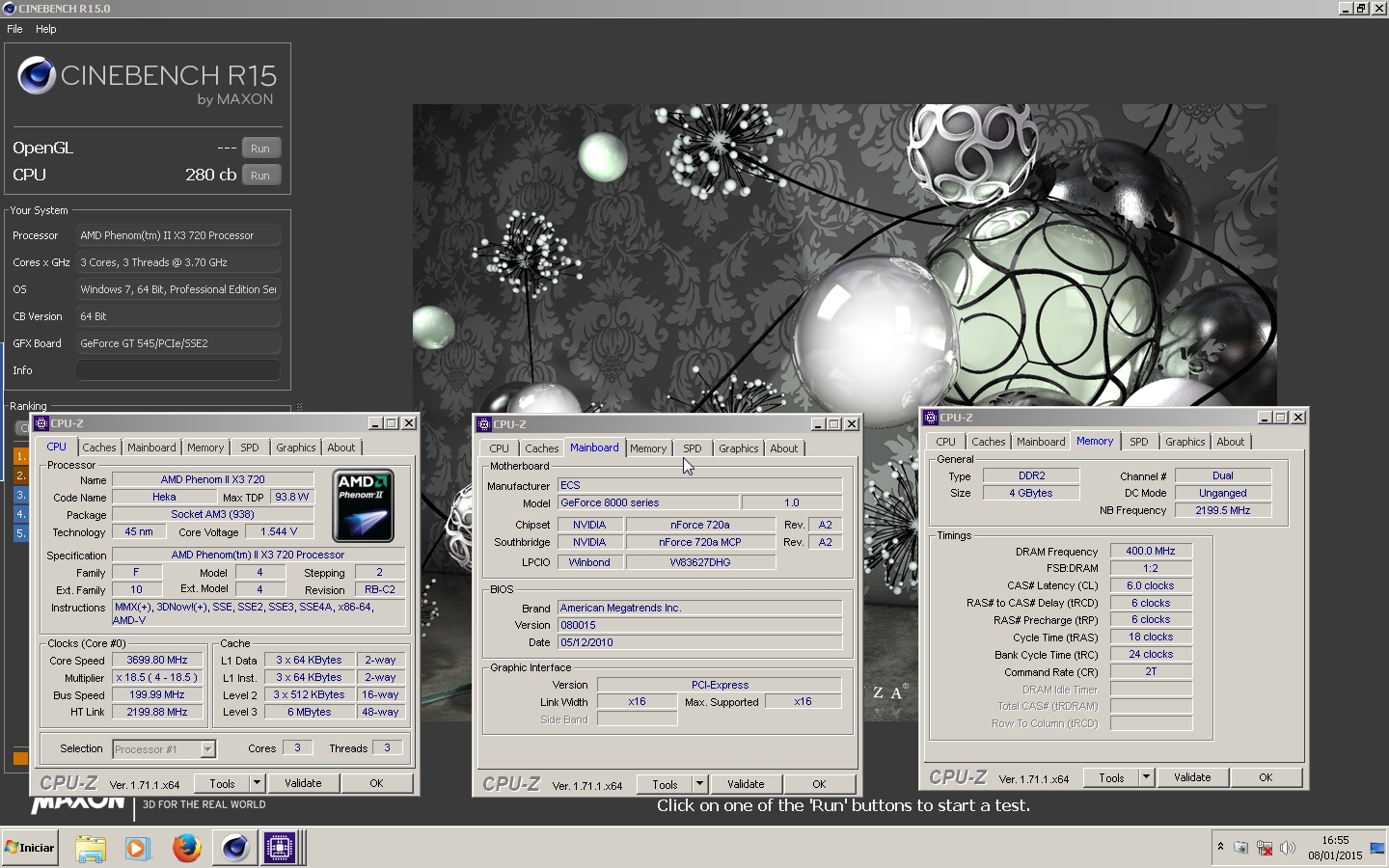Switch to Caches tab in left CPU-Z window

click(98, 448)
